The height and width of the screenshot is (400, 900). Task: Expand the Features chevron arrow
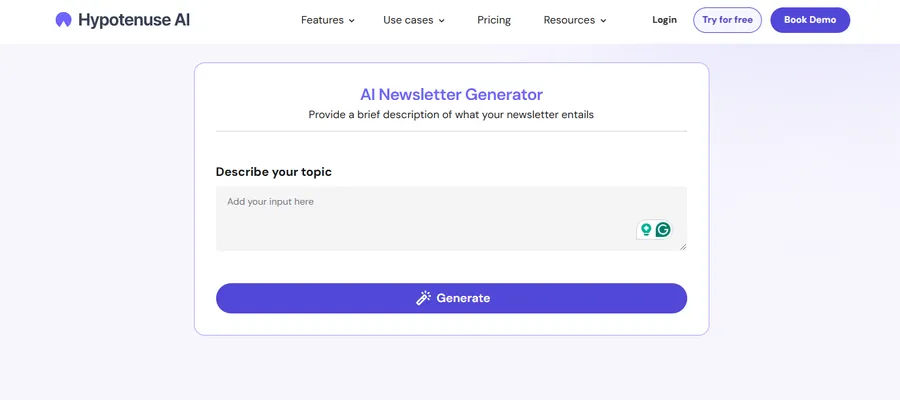point(352,21)
